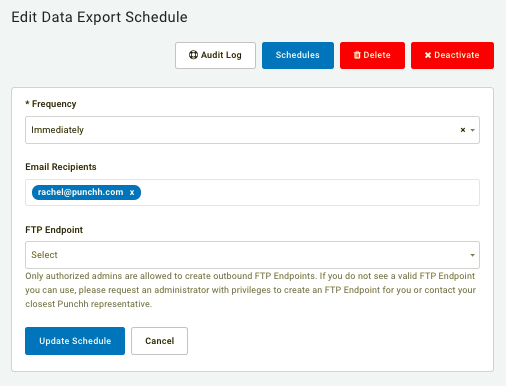Delete this data export schedule
Viewport: 506px width, 386px height.
click(372, 55)
